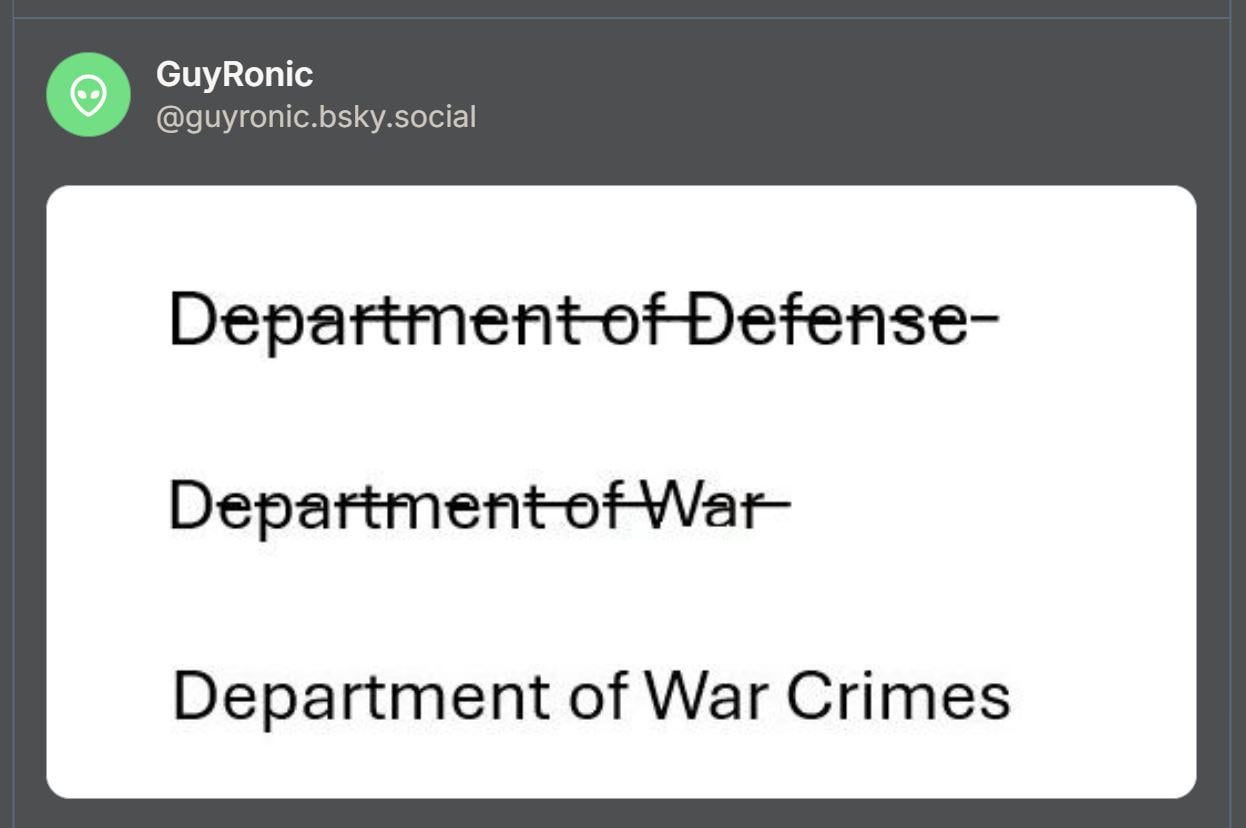Image resolution: width=1246 pixels, height=828 pixels.
Task: Click the word "Crimes" in the image
Action: 898,696
